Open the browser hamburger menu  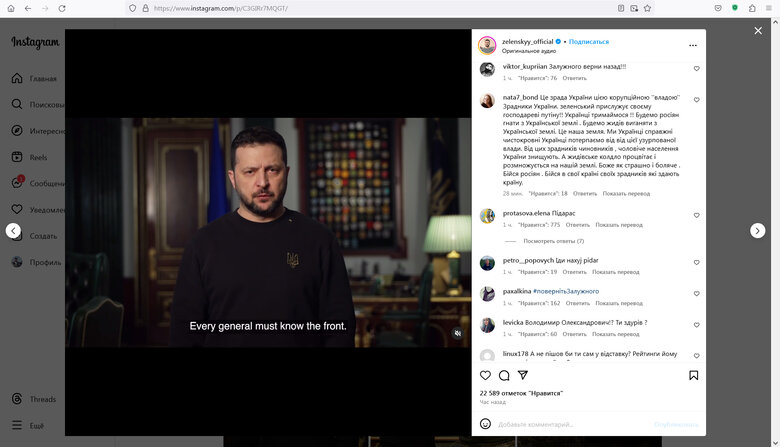point(769,8)
